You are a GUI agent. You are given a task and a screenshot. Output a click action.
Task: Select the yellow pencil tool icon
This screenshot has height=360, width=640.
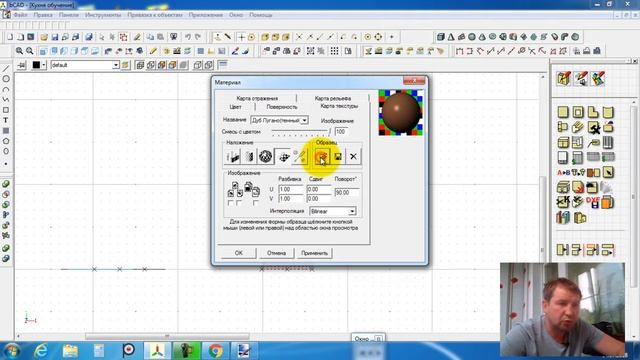coord(153,51)
